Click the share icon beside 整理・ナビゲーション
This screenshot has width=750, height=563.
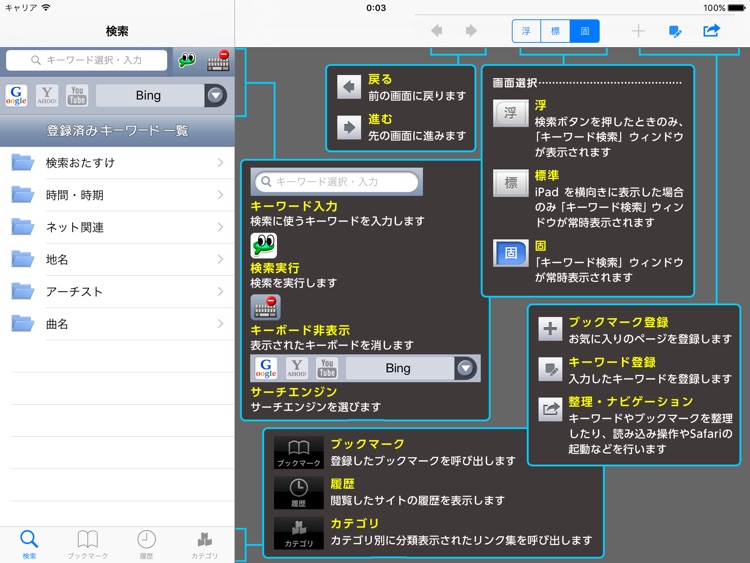click(550, 409)
